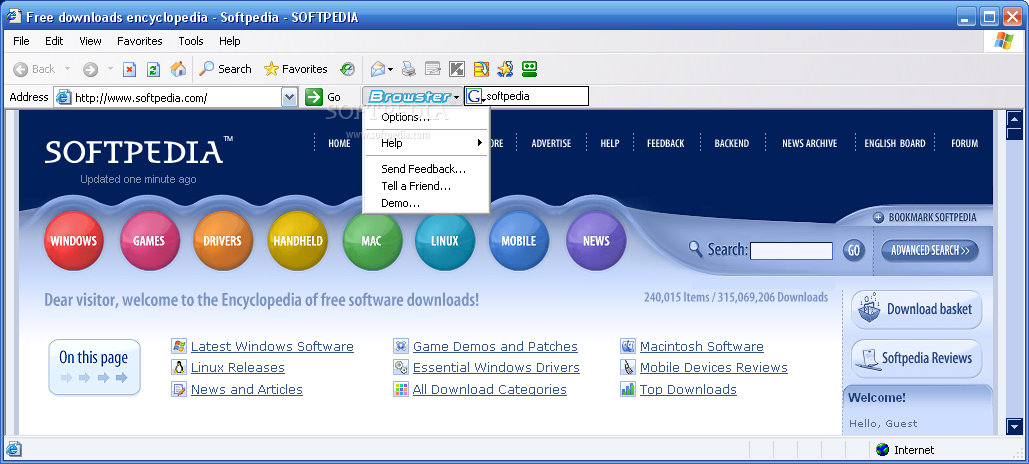This screenshot has height=464, width=1029.
Task: Toggle the Browster toolbar menu
Action: [413, 96]
